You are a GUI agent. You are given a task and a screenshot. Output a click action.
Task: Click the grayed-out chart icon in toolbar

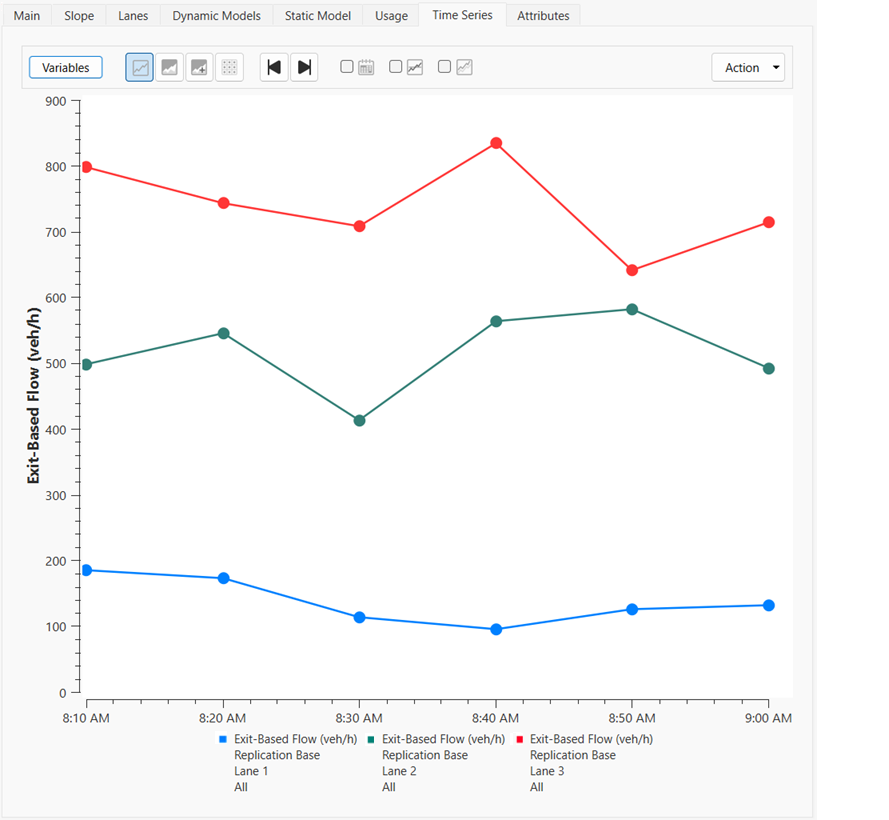click(x=464, y=68)
